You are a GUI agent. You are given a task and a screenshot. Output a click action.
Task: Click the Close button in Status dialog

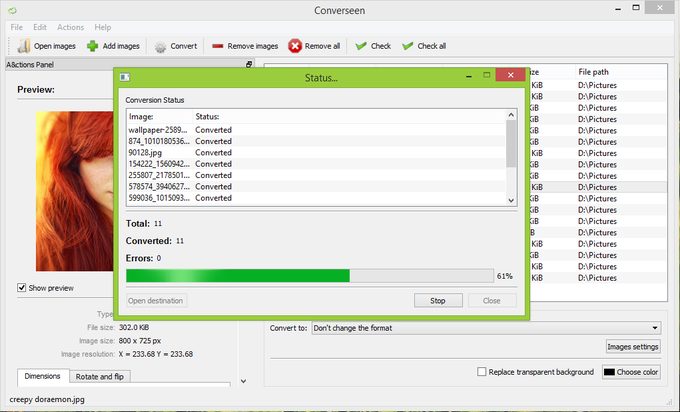tap(492, 301)
